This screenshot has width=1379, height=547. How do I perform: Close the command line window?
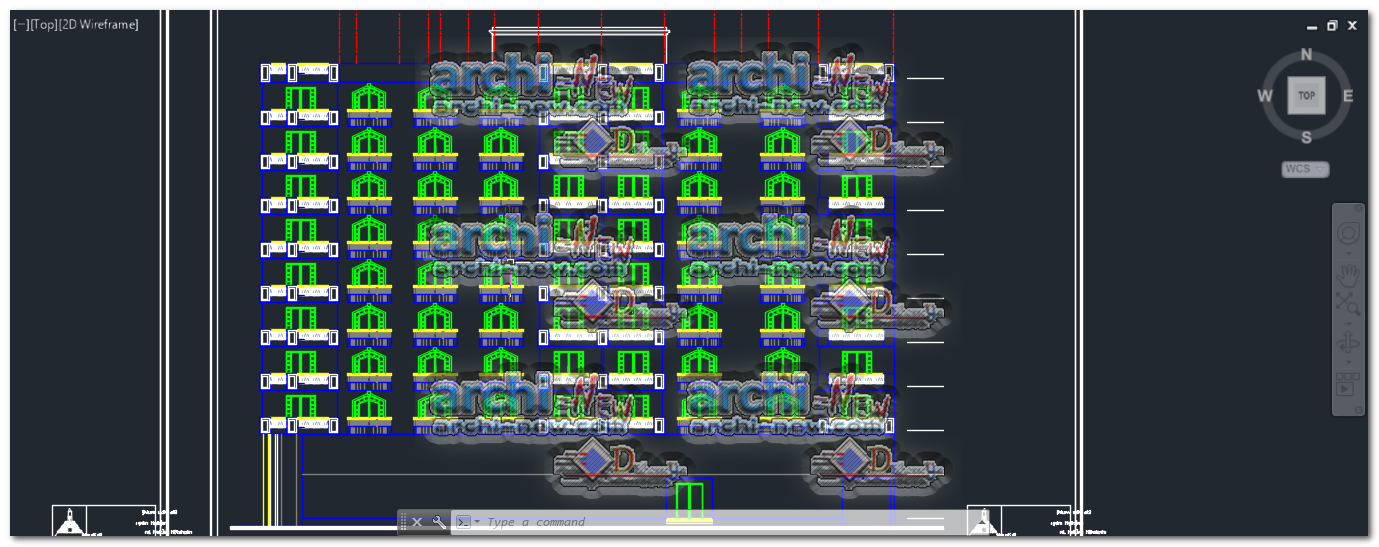[x=417, y=522]
